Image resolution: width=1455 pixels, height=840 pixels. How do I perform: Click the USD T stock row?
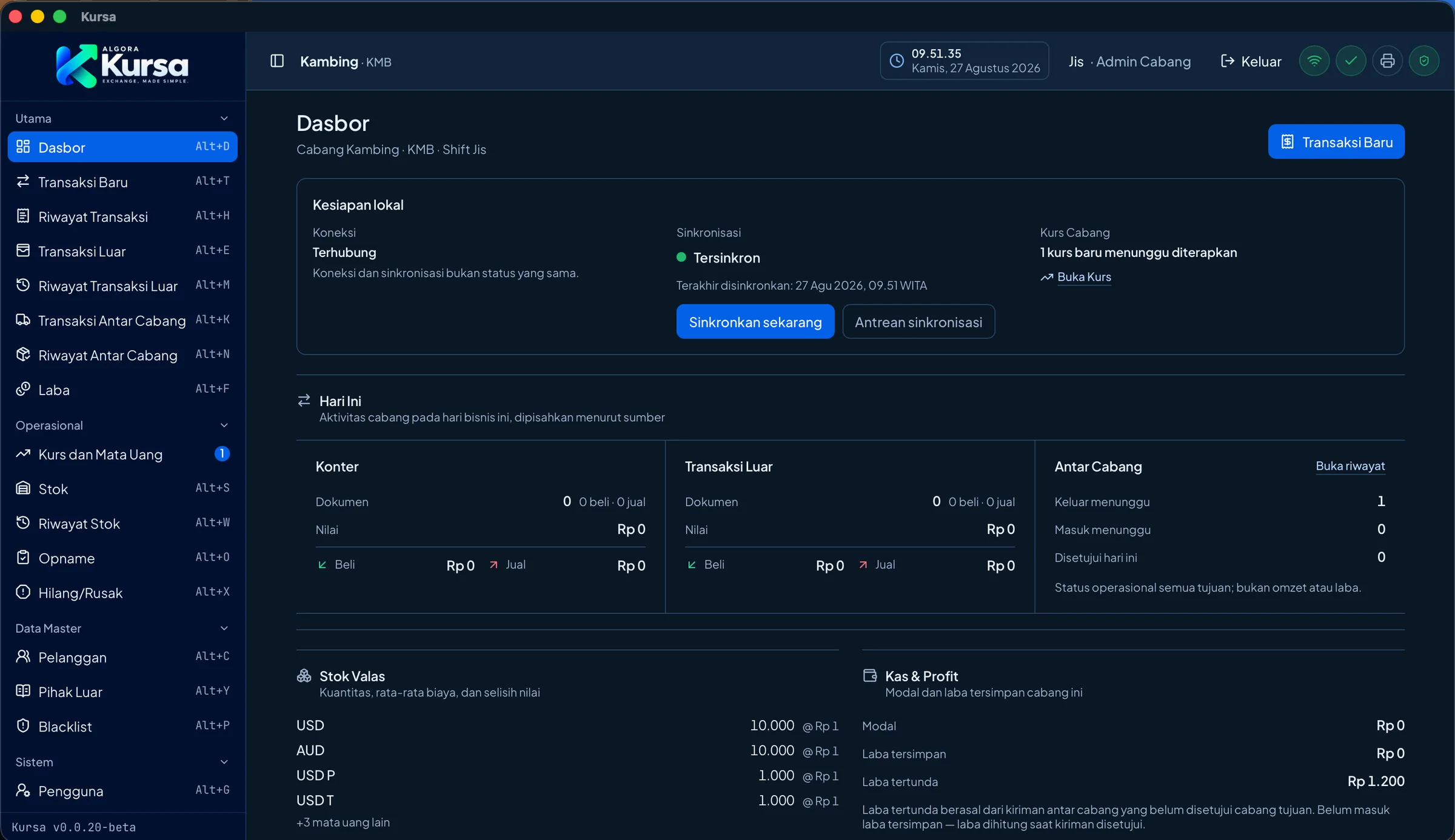coord(567,800)
